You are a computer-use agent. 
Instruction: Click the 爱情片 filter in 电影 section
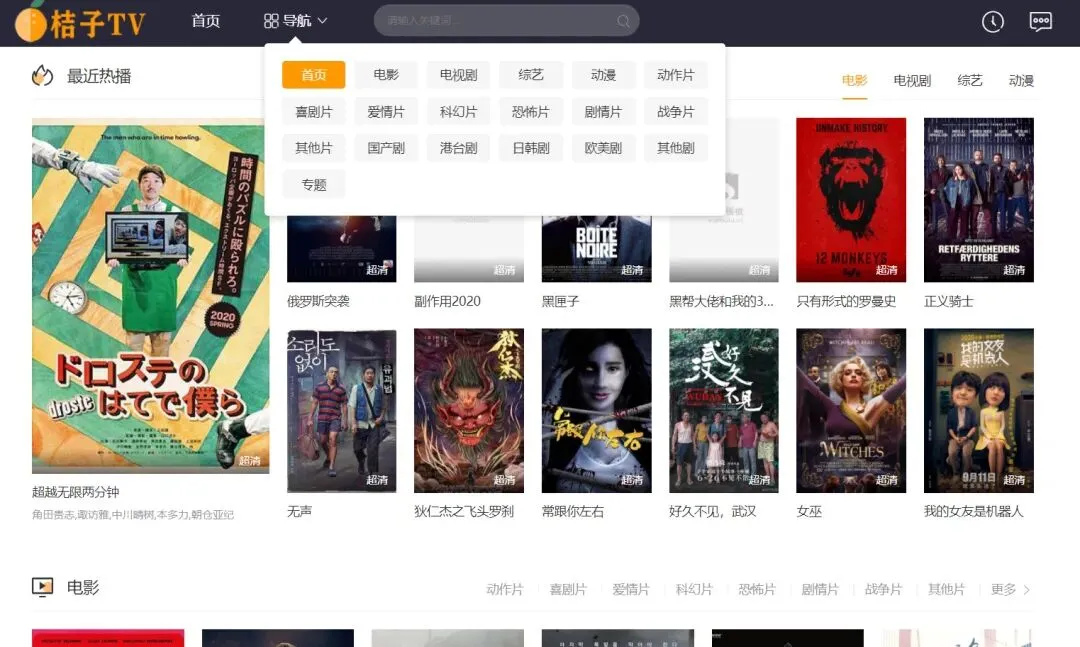coord(631,590)
